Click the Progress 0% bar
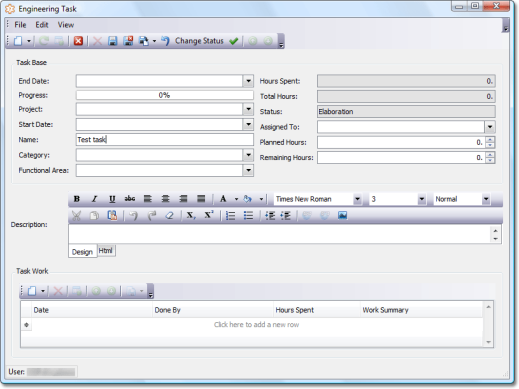This screenshot has width=519, height=389. 165,95
